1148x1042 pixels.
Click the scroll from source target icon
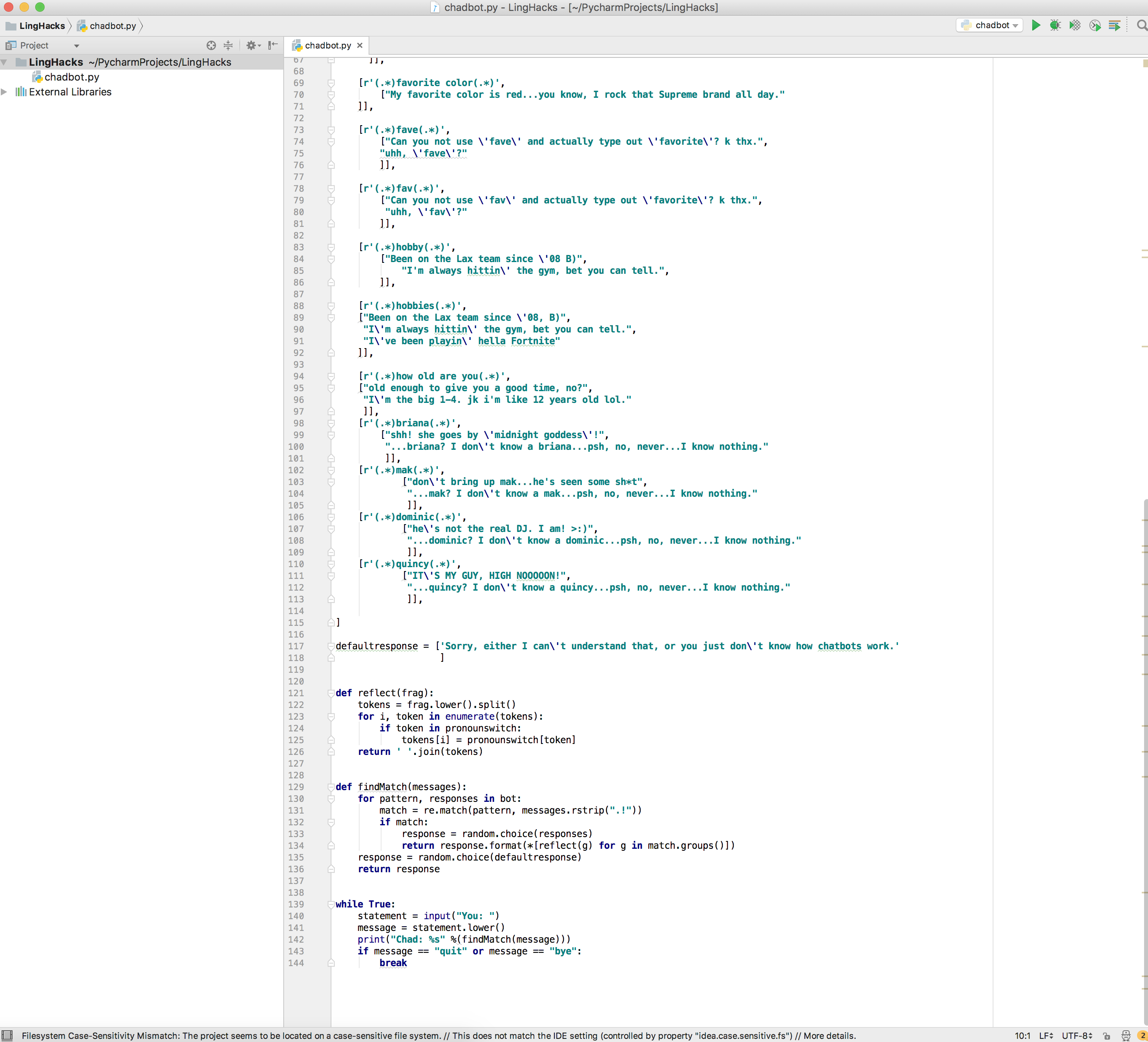211,45
